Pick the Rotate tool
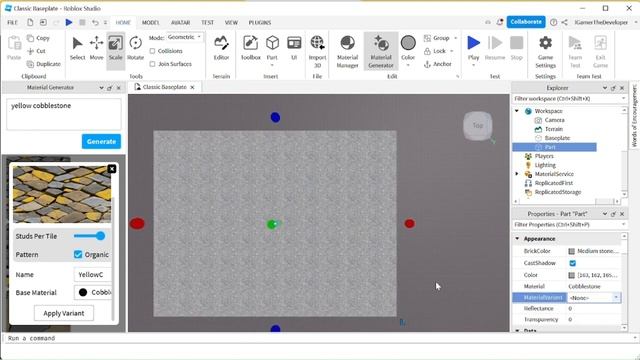This screenshot has width=640, height=360. 136,48
